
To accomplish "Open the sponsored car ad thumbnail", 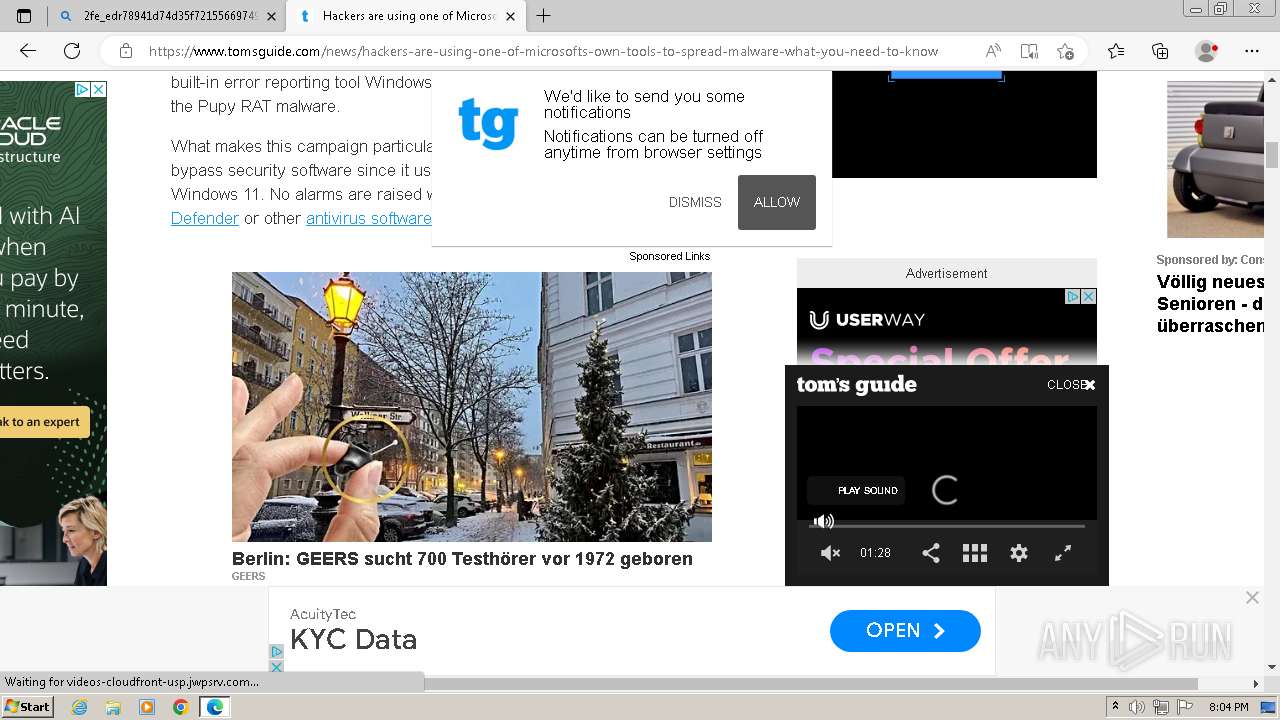I will click(1216, 159).
